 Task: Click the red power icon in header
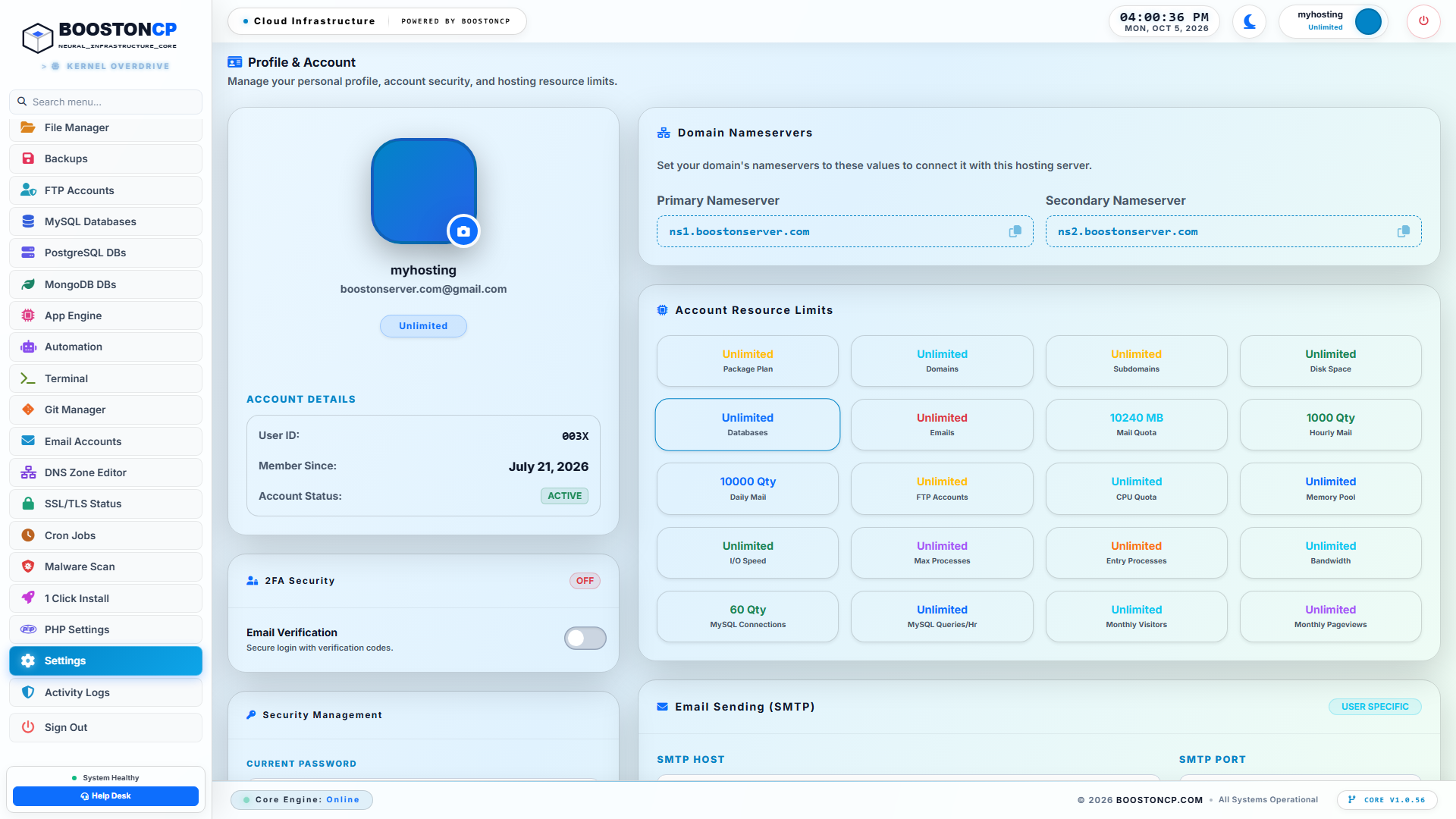tap(1423, 21)
